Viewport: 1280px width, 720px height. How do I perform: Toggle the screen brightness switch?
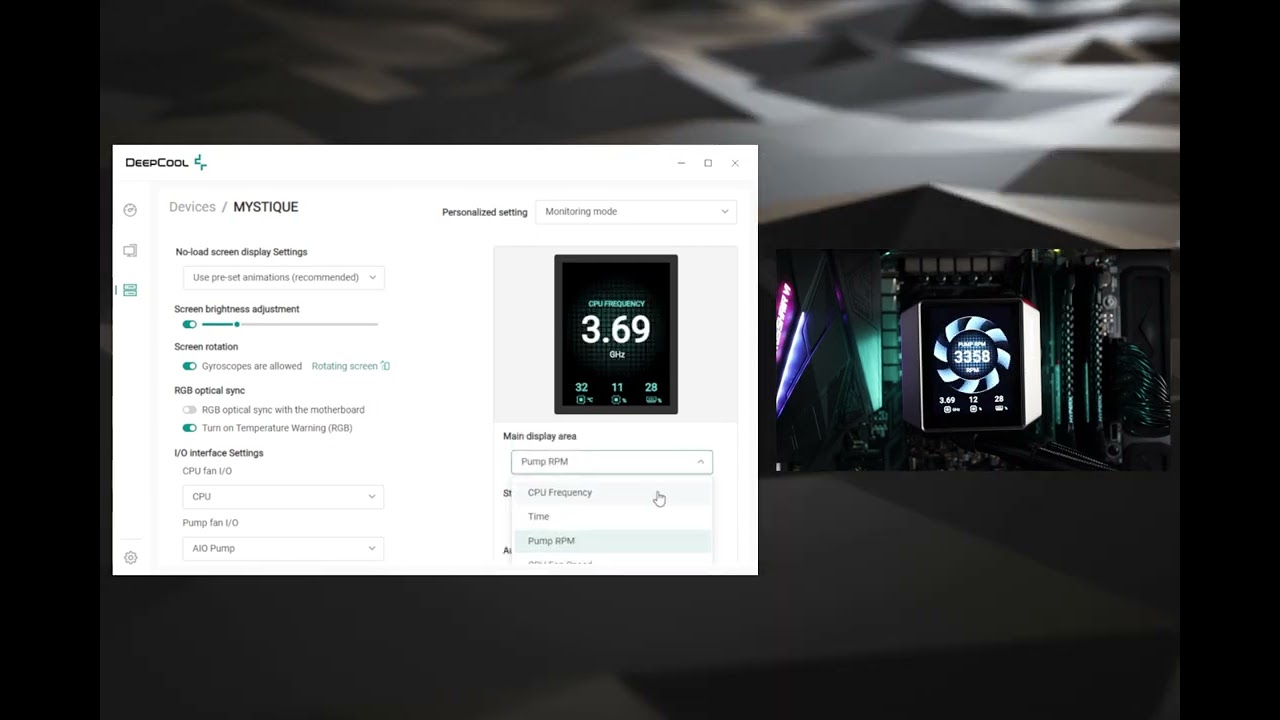[x=189, y=324]
